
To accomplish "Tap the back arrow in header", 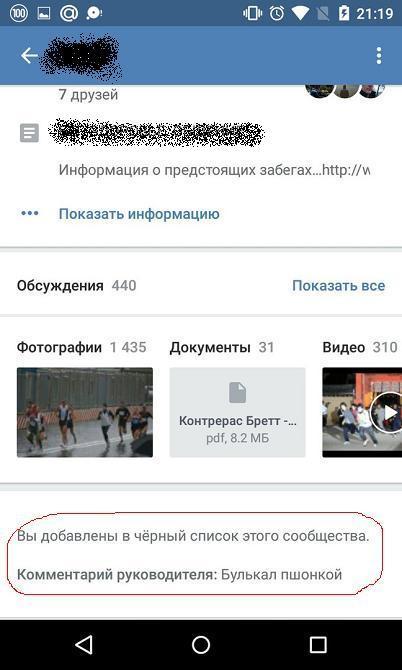I will click(29, 56).
